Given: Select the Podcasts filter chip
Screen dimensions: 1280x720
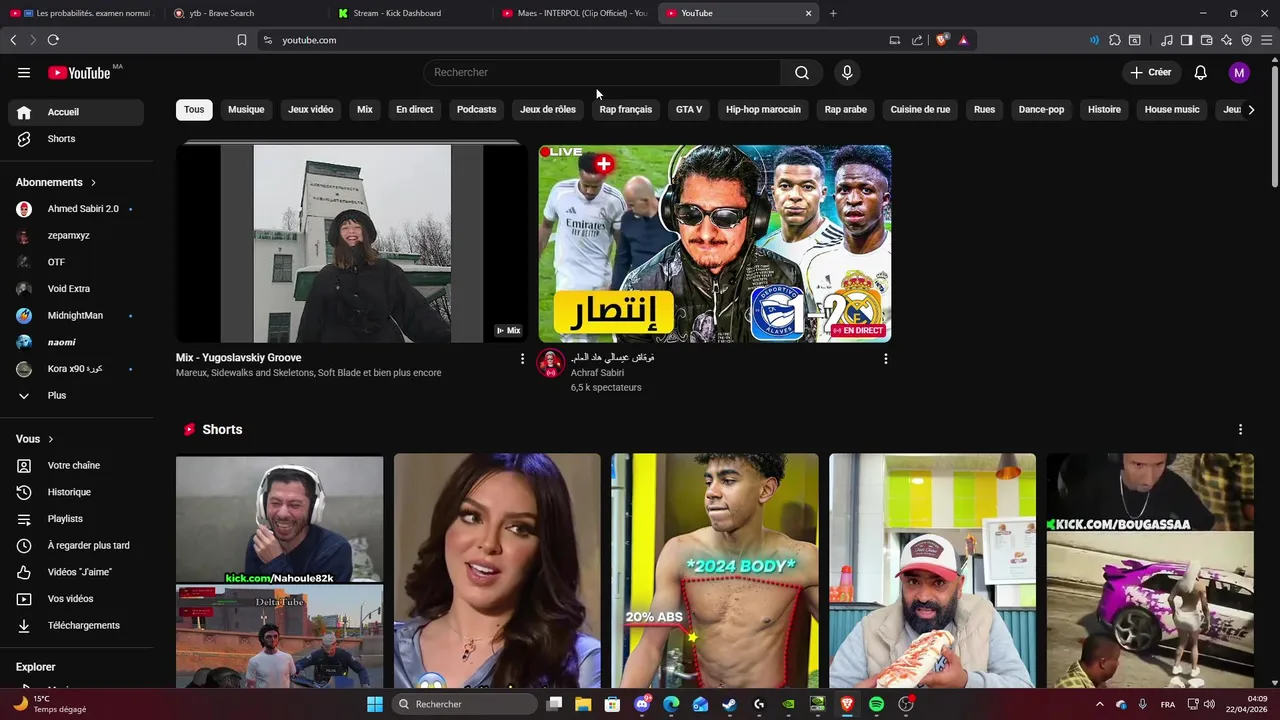Looking at the screenshot, I should (x=476, y=109).
